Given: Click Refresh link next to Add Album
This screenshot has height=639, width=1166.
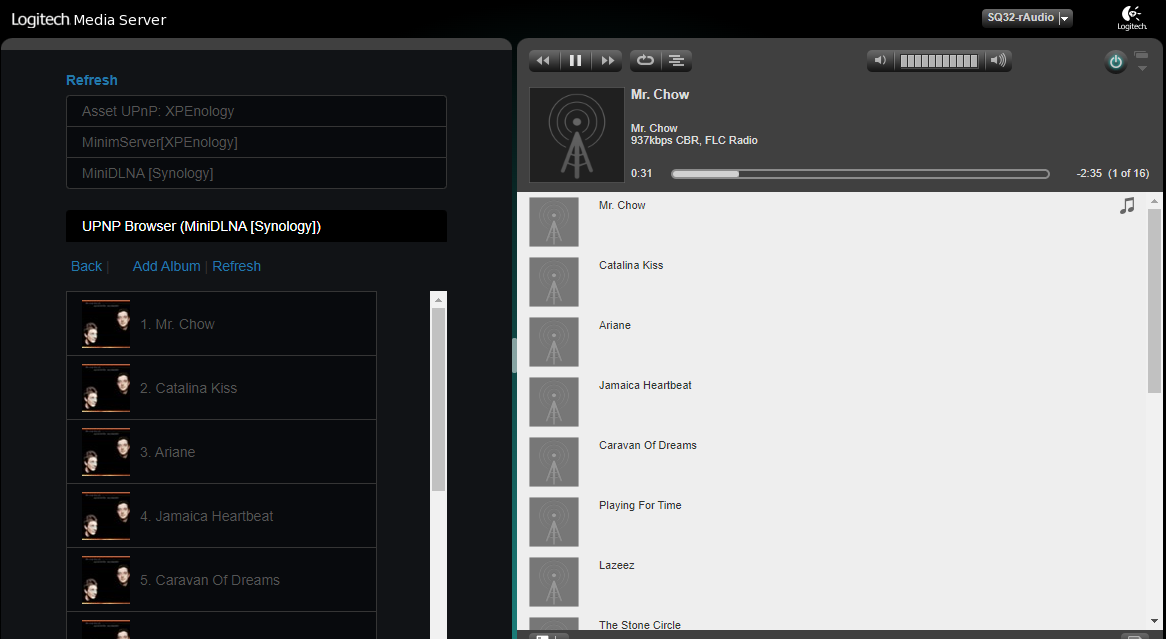Looking at the screenshot, I should coord(236,266).
